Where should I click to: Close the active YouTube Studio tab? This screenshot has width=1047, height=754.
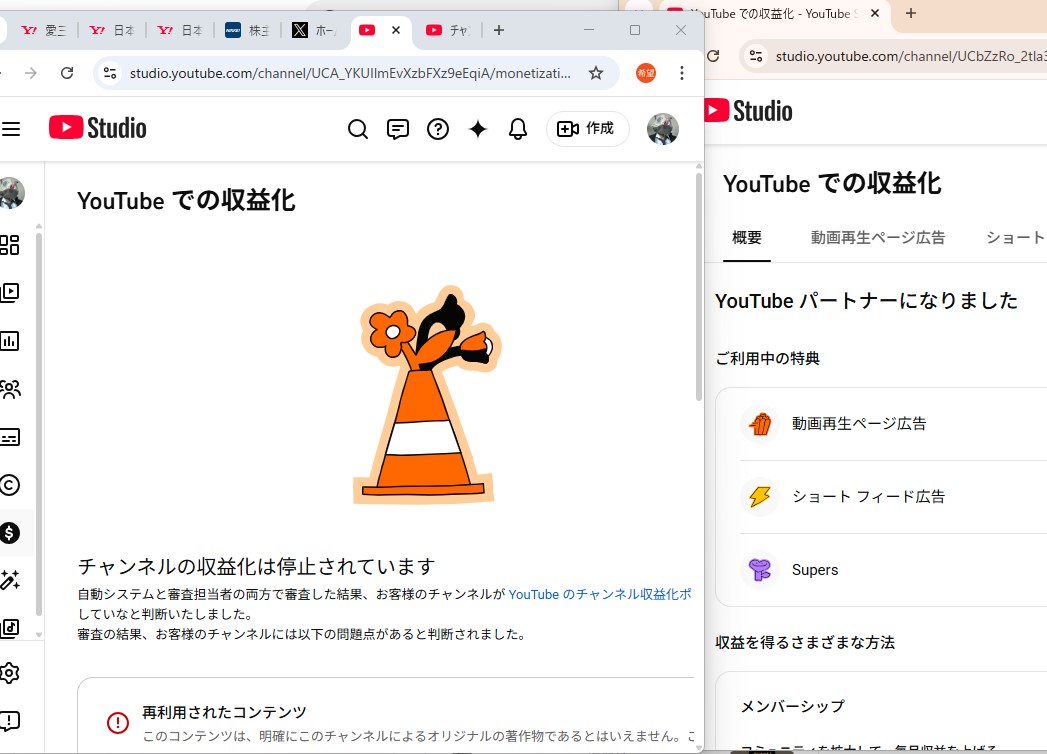click(x=396, y=30)
